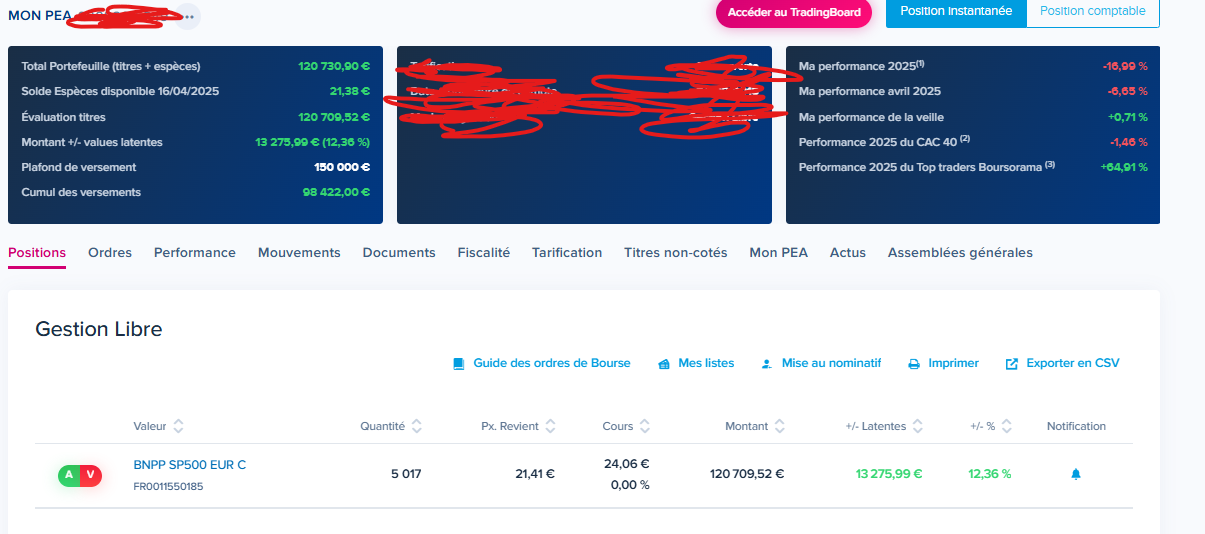This screenshot has height=534, width=1205.
Task: Click the red V sell button
Action: (91, 475)
